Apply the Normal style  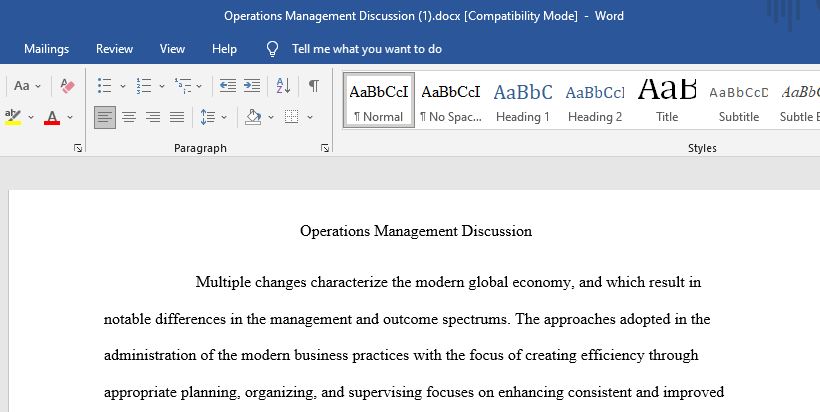coord(379,100)
